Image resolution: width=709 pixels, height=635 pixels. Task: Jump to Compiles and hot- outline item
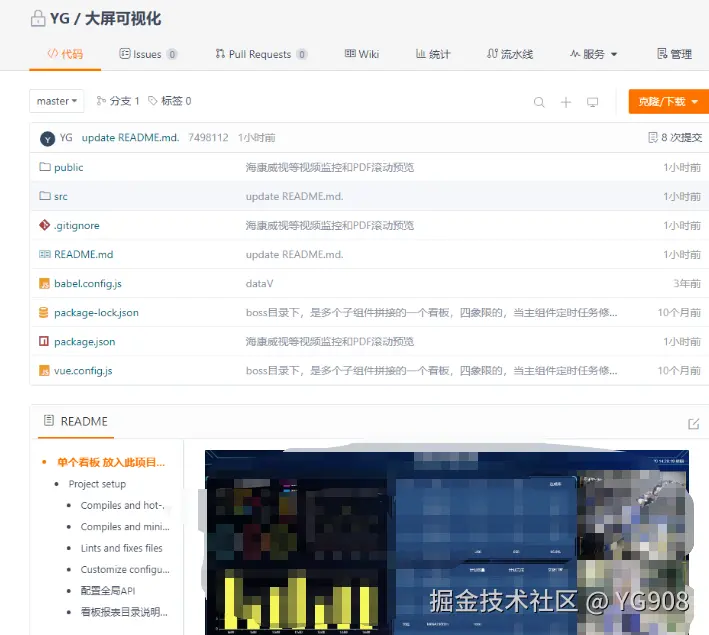tap(122, 505)
